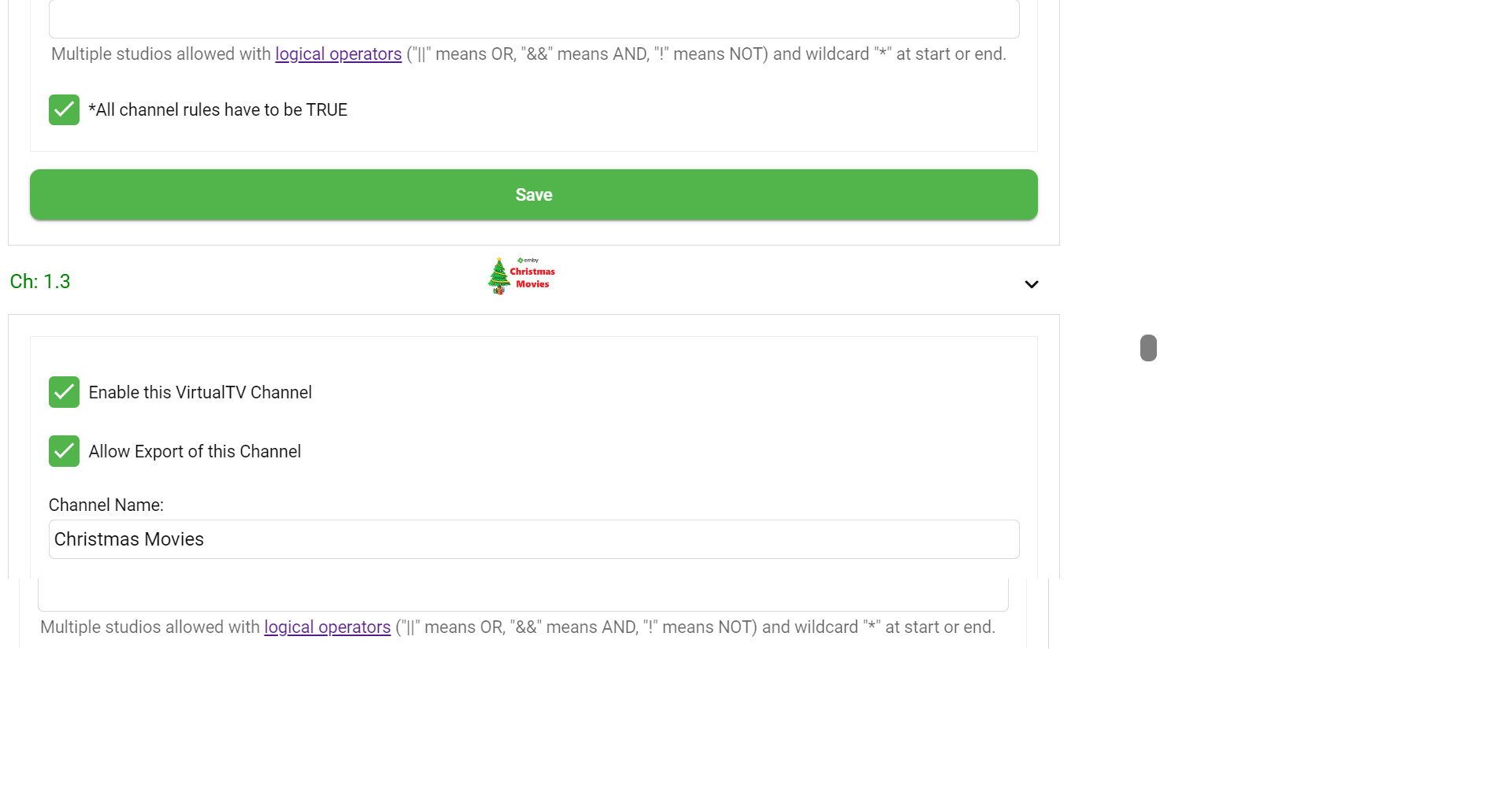The height and width of the screenshot is (803, 1512).
Task: Click the Ch: 1.3 channel header label
Action: click(x=40, y=282)
